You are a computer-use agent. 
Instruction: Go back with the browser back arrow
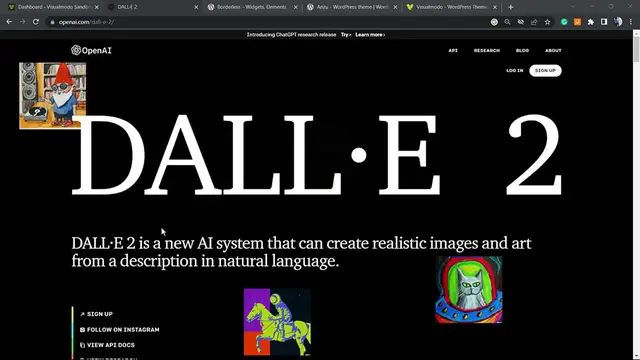[x=9, y=22]
